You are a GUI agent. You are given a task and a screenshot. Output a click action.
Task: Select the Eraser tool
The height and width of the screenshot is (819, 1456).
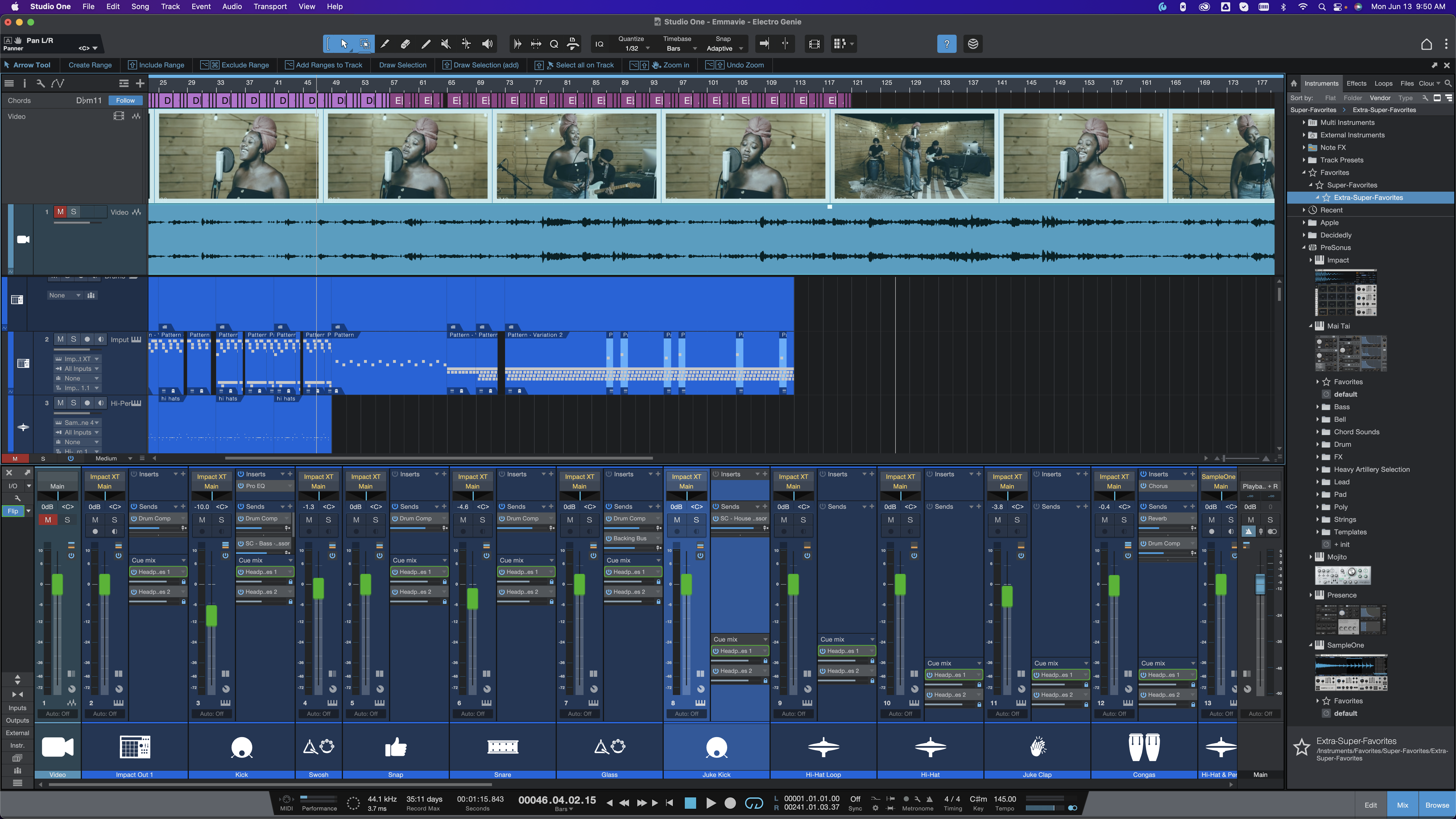[405, 44]
